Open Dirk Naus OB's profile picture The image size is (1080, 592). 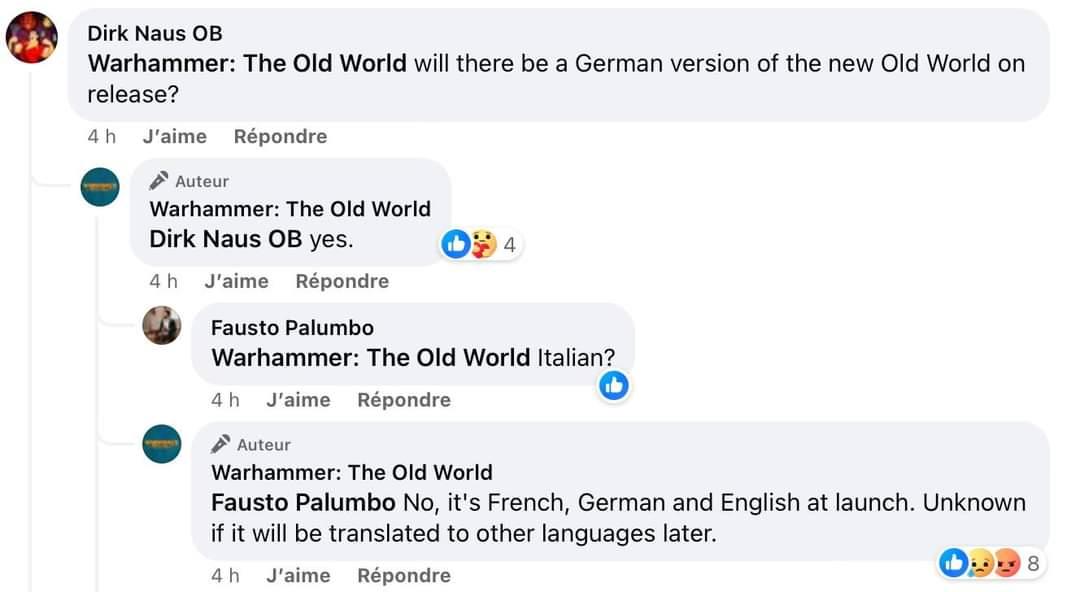tap(32, 37)
